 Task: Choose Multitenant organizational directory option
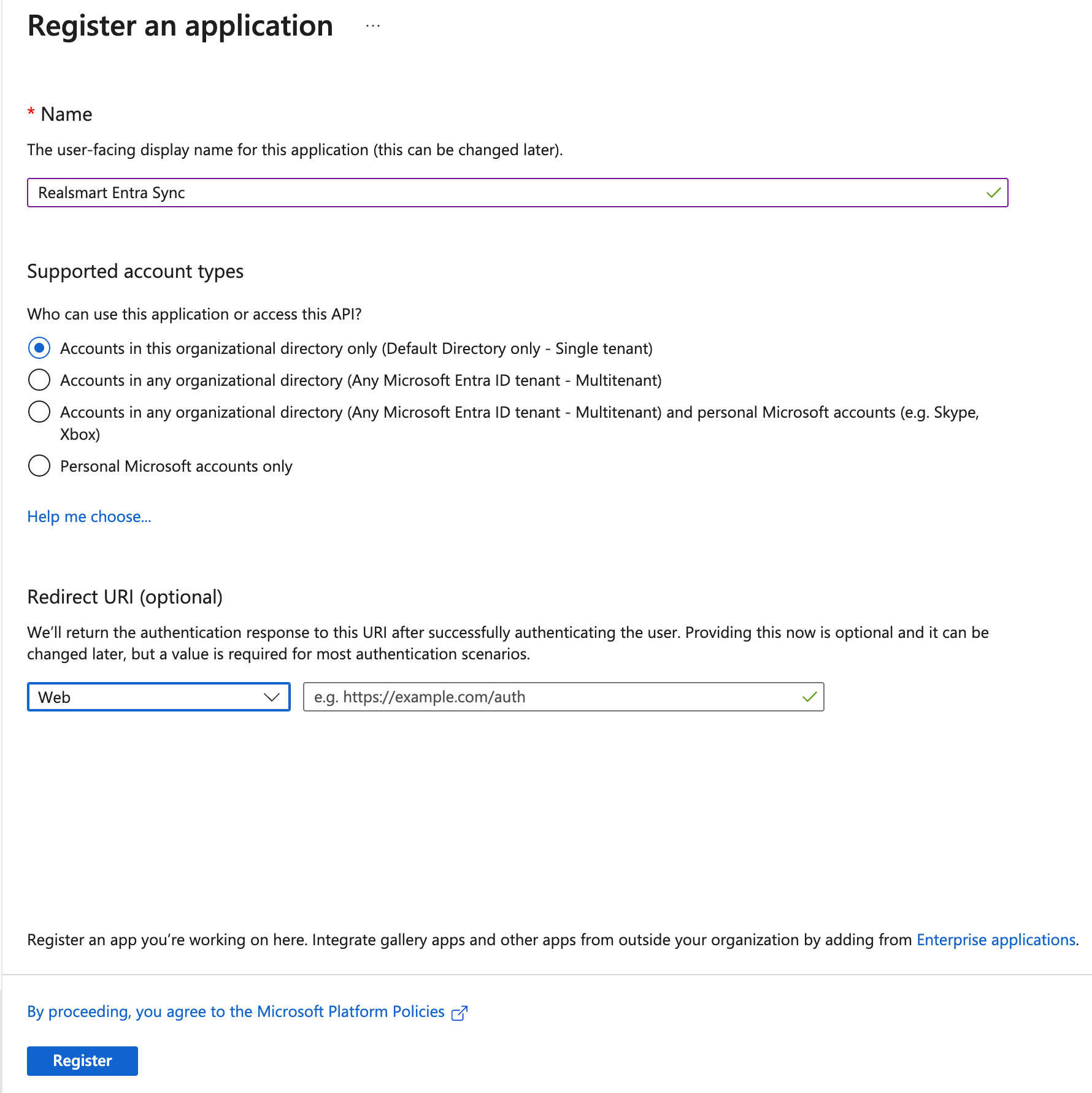coord(39,380)
